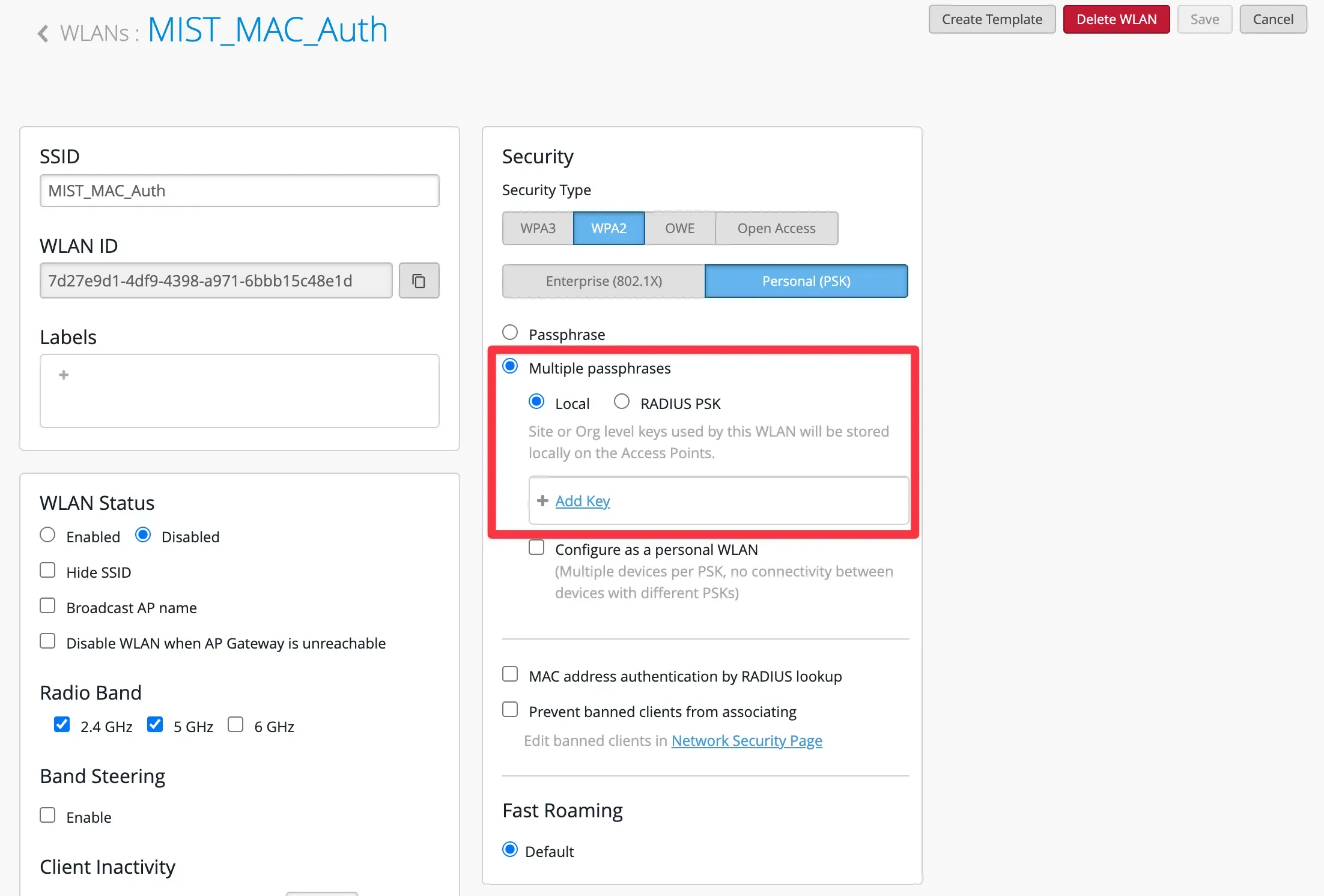Set WLAN Status to Enabled
This screenshot has width=1324, height=896.
(x=47, y=534)
